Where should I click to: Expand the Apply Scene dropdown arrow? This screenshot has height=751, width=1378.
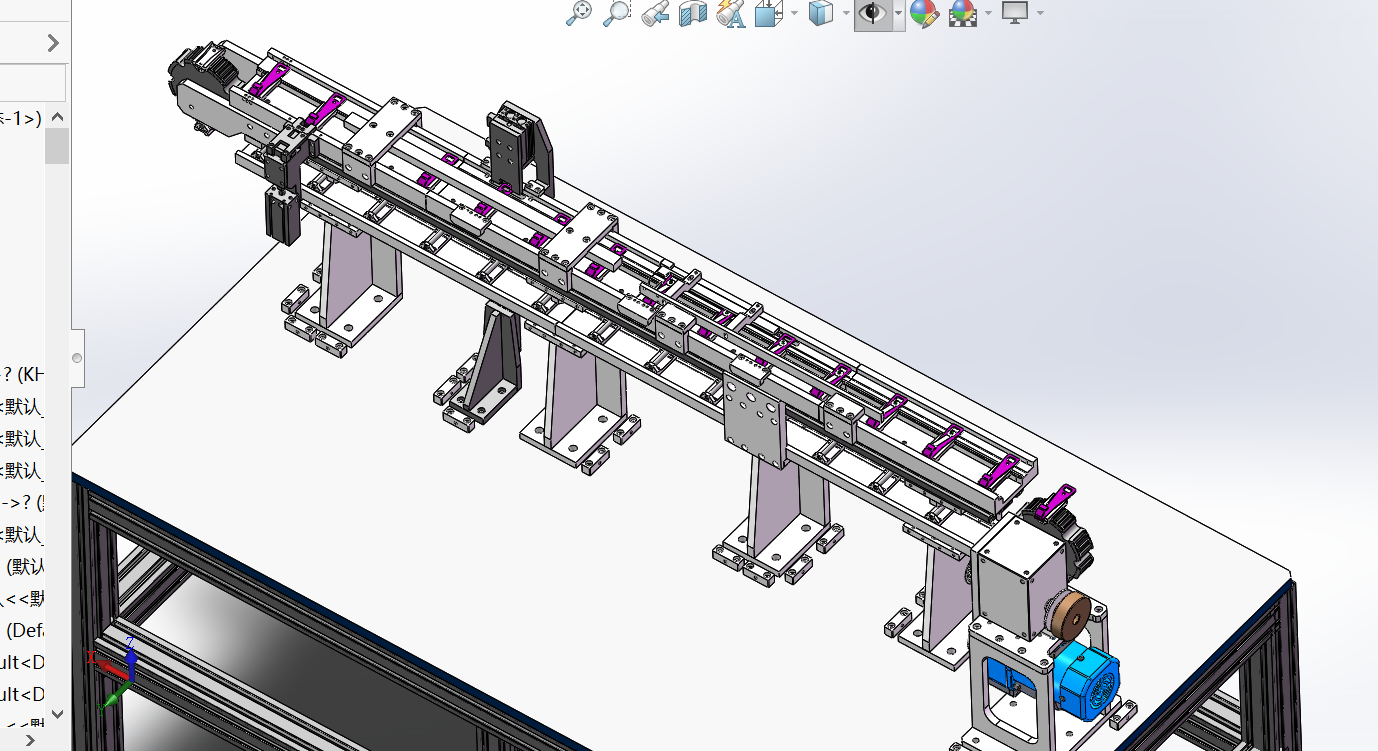[x=988, y=13]
